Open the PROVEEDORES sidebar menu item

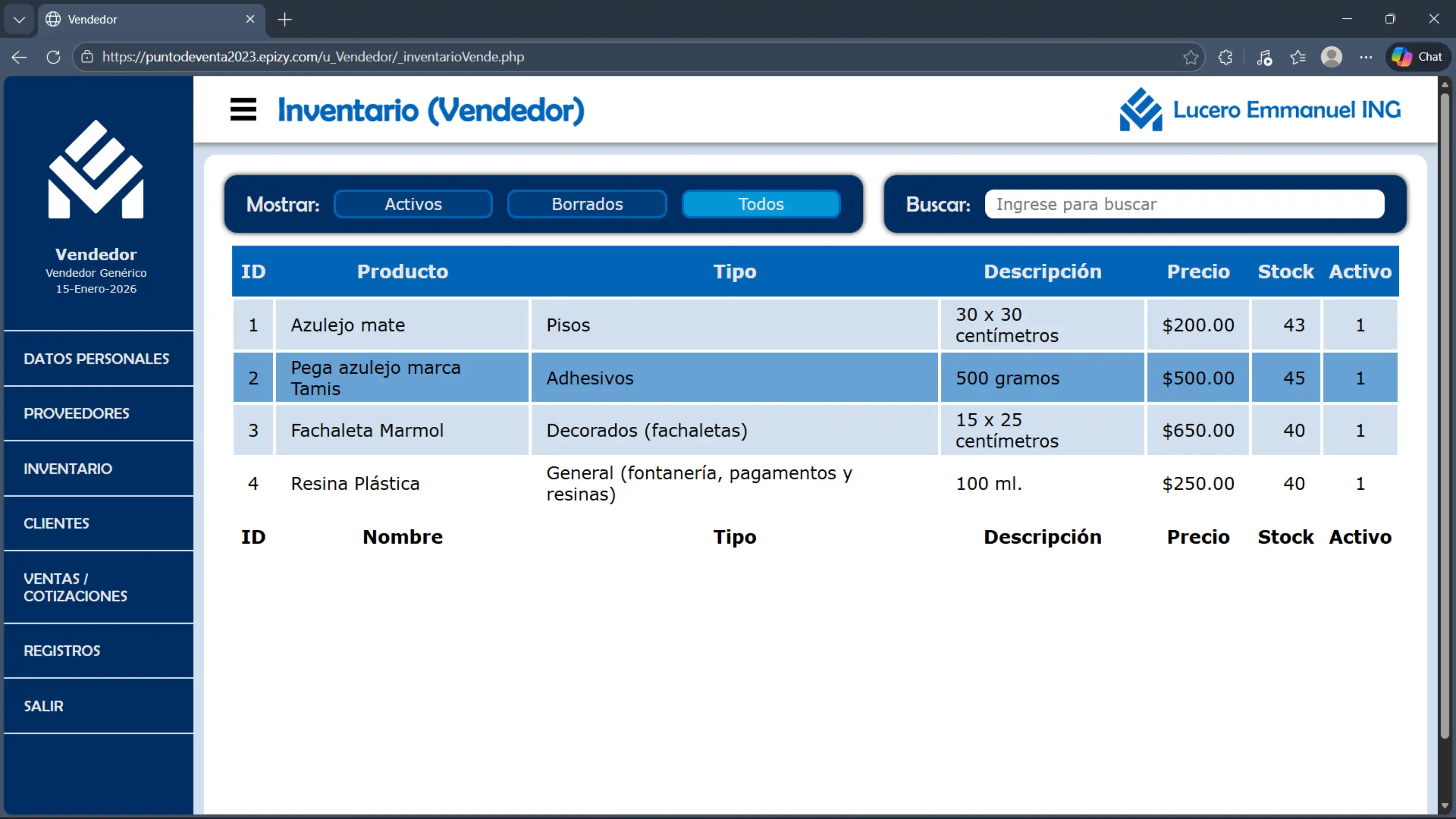click(x=76, y=413)
